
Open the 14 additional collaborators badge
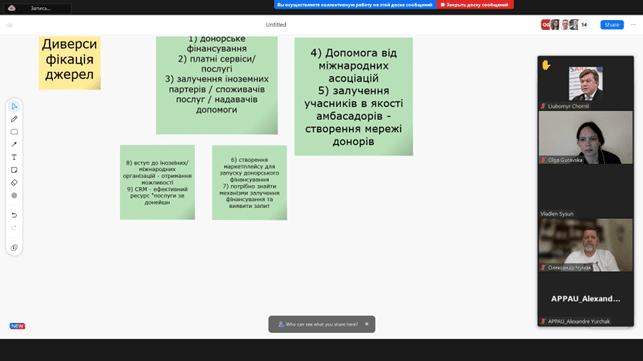pos(584,25)
